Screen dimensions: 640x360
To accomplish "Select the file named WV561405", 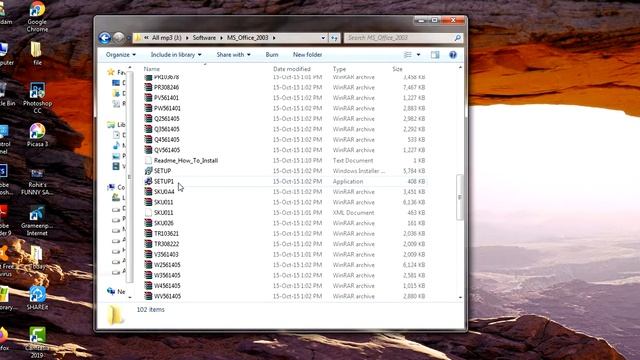I will pos(167,296).
